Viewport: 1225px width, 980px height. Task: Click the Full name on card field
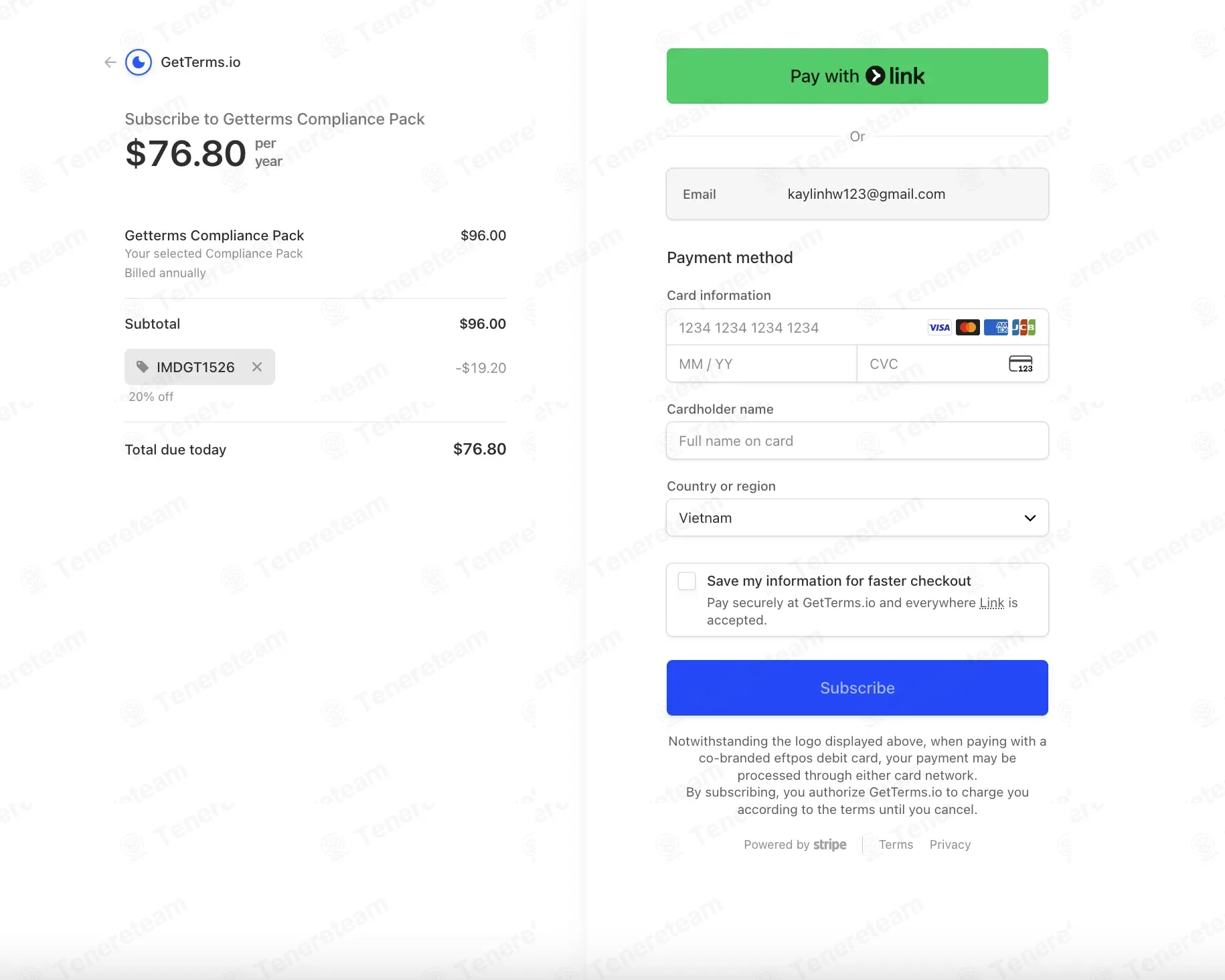coord(857,441)
